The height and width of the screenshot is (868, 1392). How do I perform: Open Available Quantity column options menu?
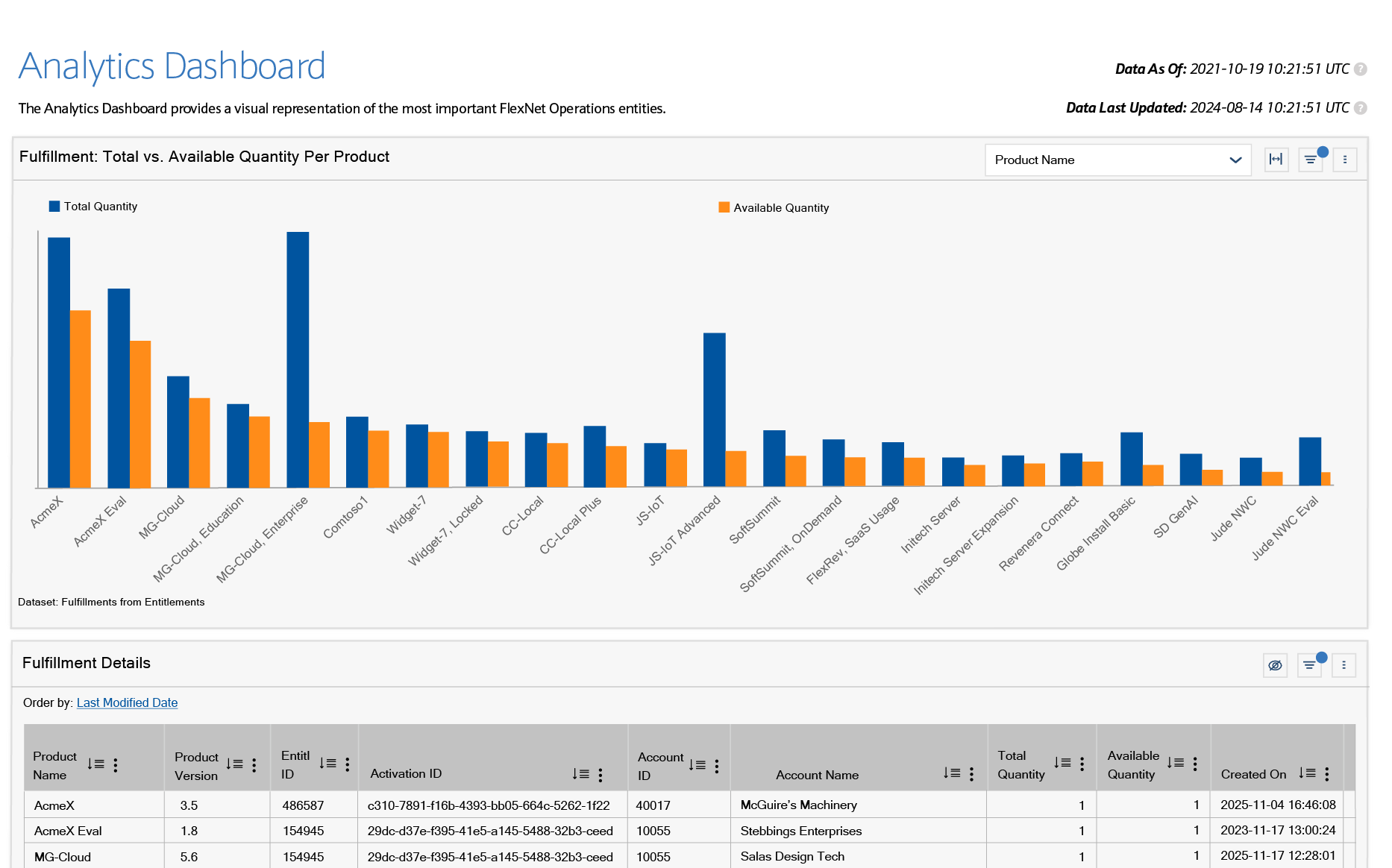click(x=1195, y=764)
